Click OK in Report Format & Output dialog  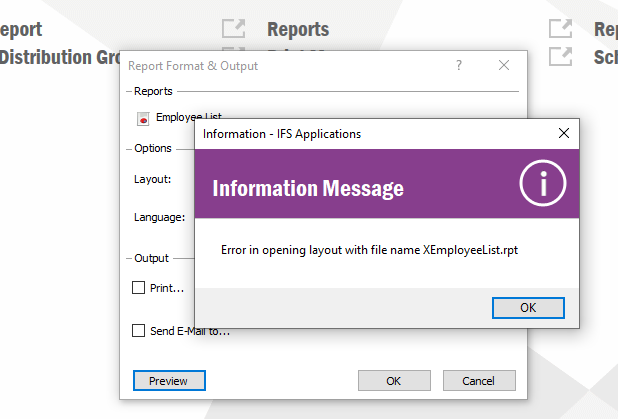(x=394, y=381)
